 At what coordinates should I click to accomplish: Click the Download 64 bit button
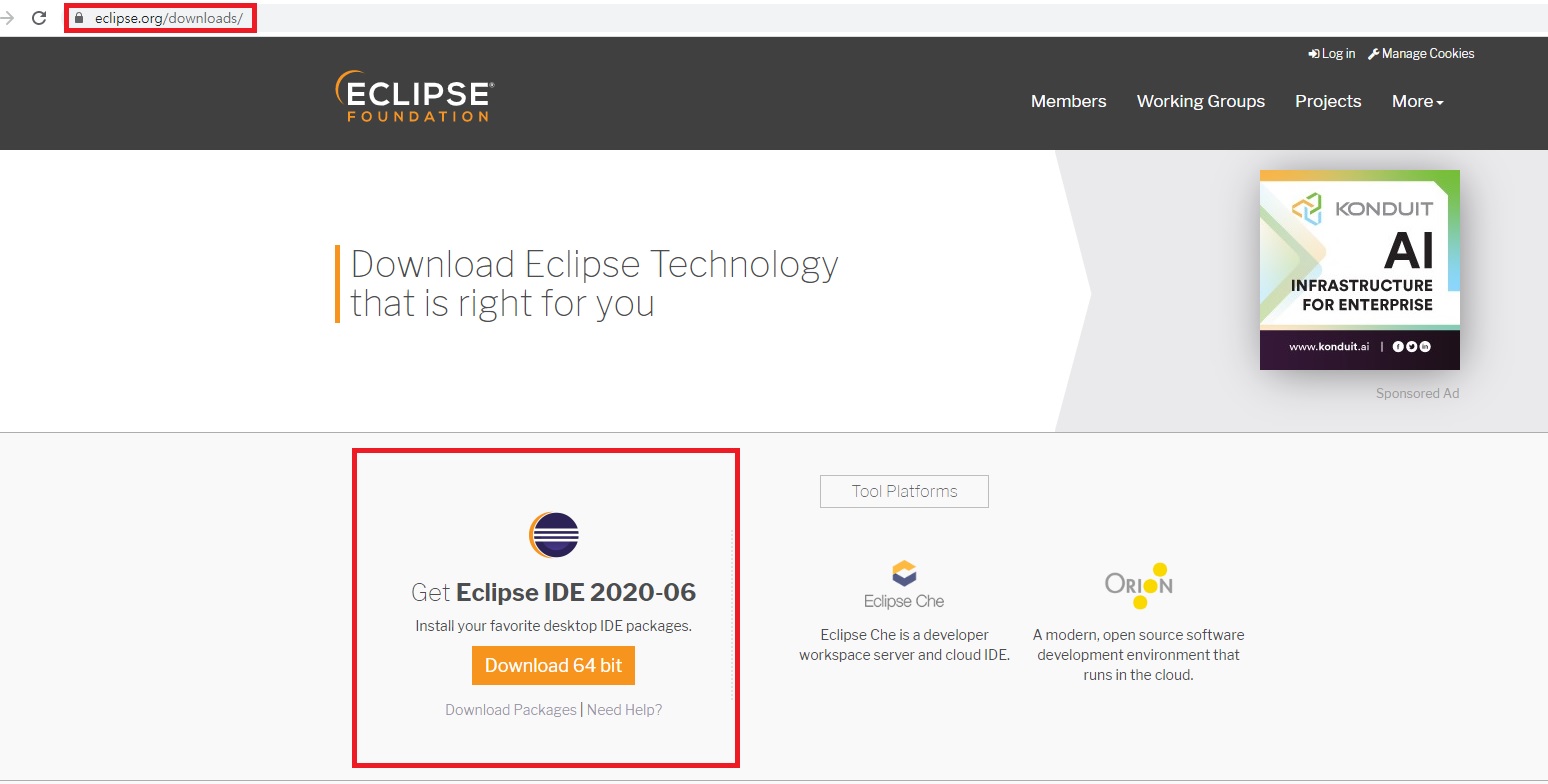pos(554,666)
